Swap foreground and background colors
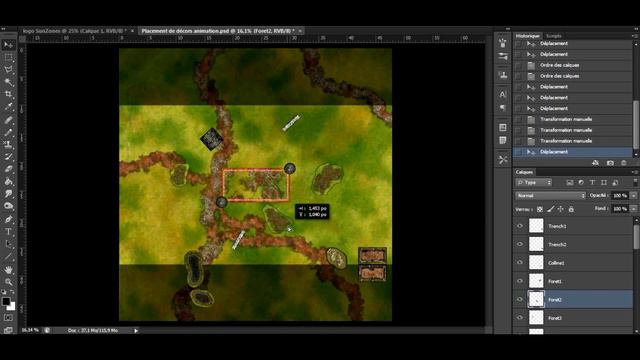Screen dimensions: 640x360 point(12,292)
